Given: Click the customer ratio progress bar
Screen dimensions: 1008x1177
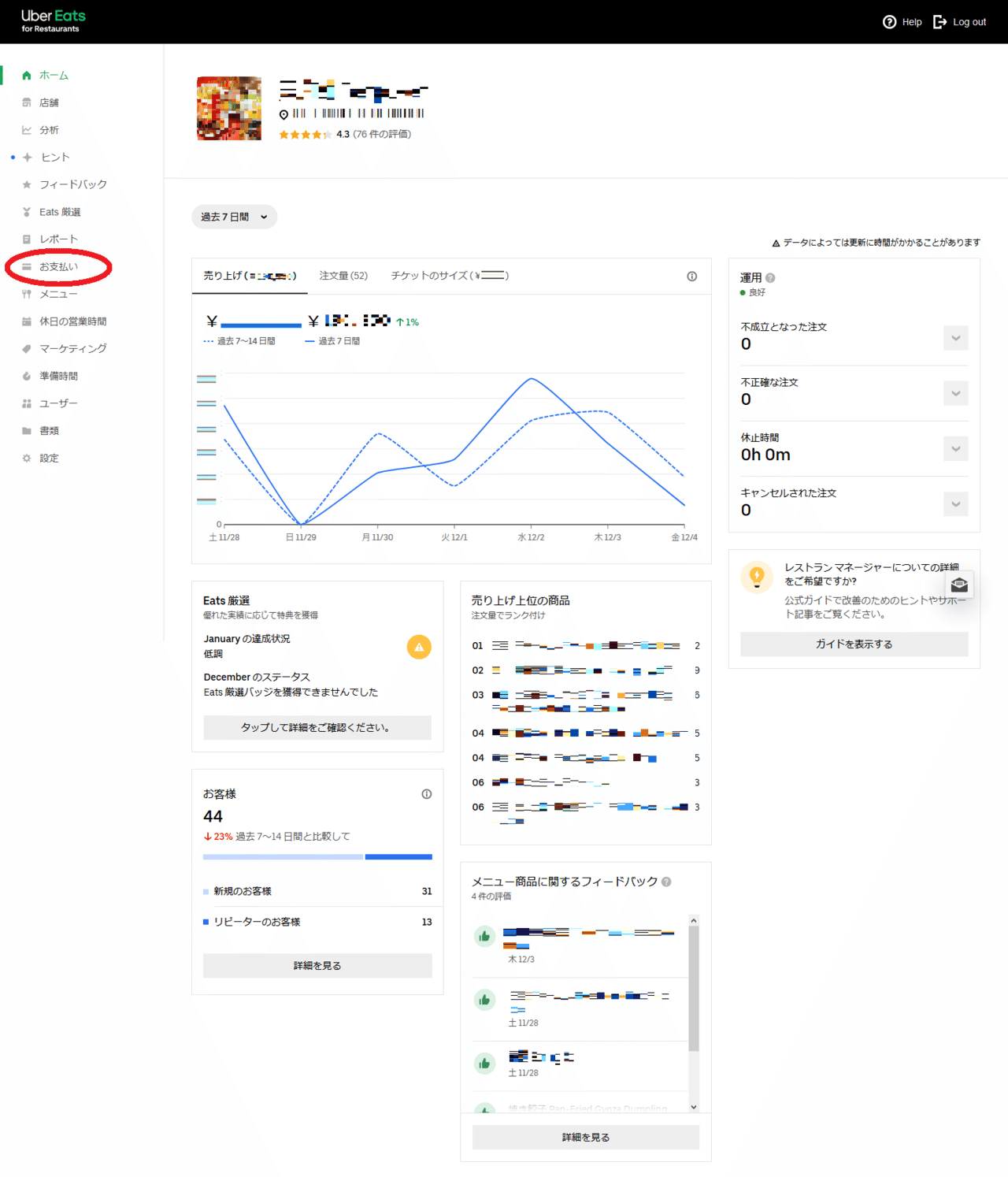Looking at the screenshot, I should point(317,856).
